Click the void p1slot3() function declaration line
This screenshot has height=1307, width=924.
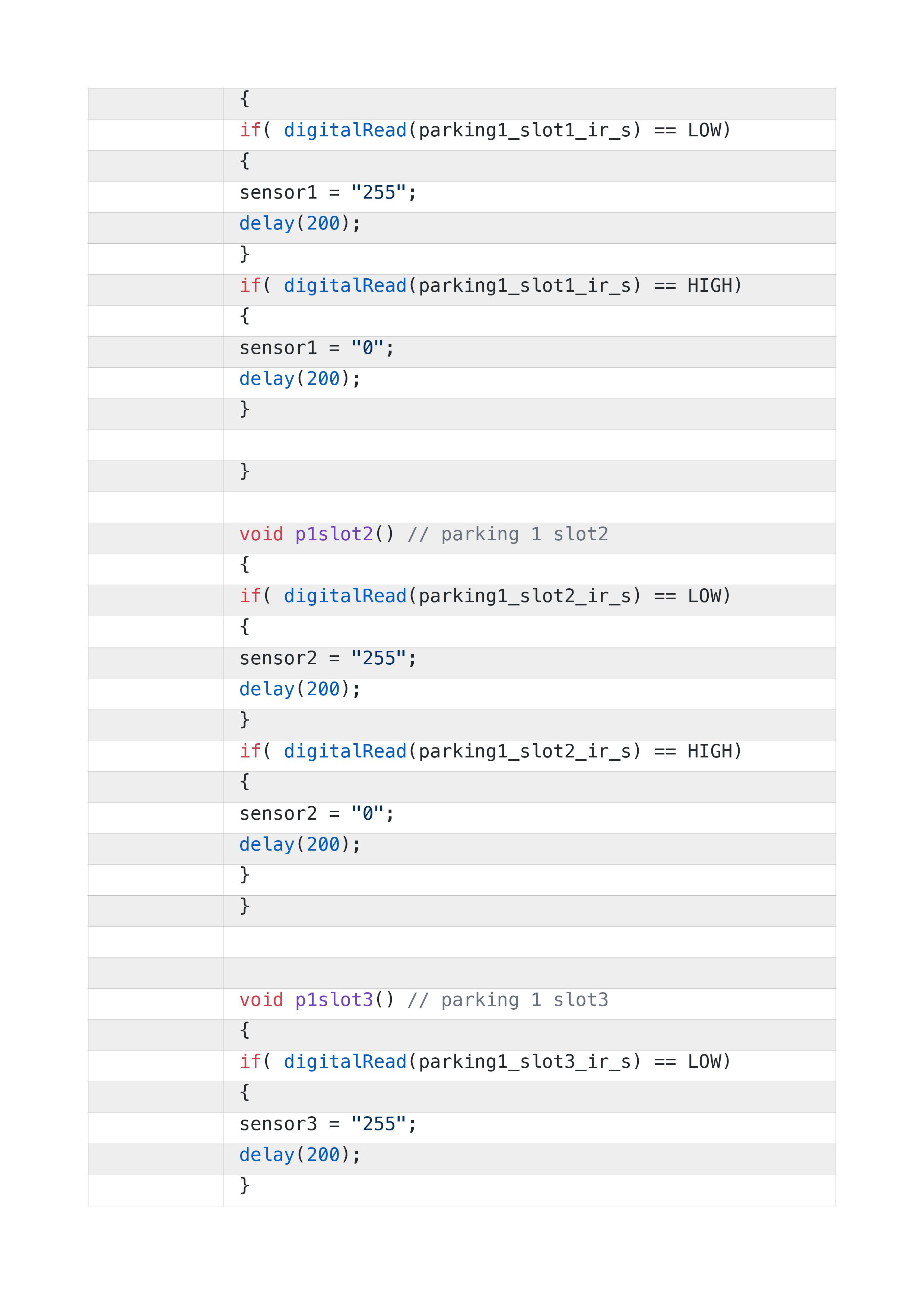coord(424,1000)
